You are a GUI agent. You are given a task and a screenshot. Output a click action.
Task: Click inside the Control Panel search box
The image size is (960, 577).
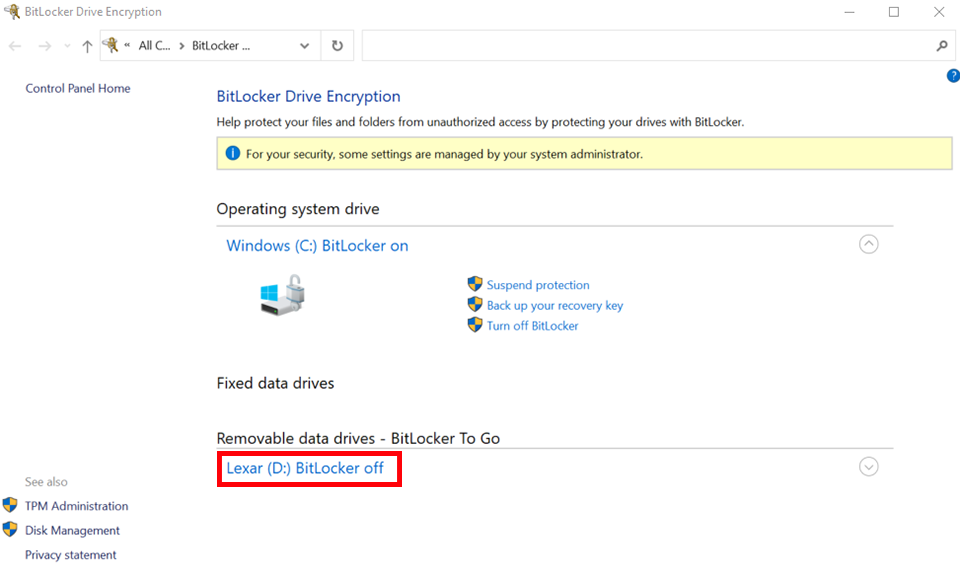645,46
